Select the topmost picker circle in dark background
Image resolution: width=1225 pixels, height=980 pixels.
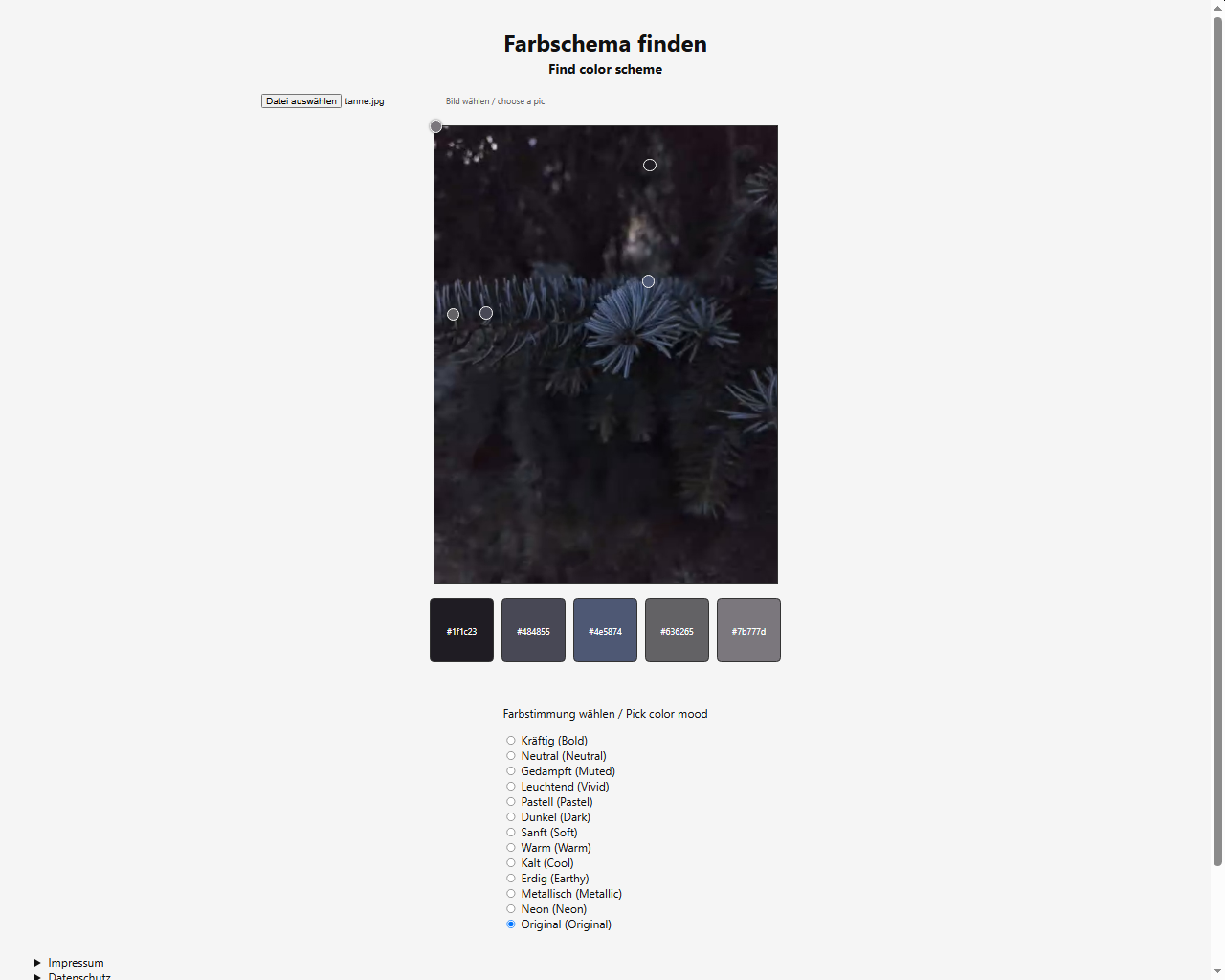[650, 166]
